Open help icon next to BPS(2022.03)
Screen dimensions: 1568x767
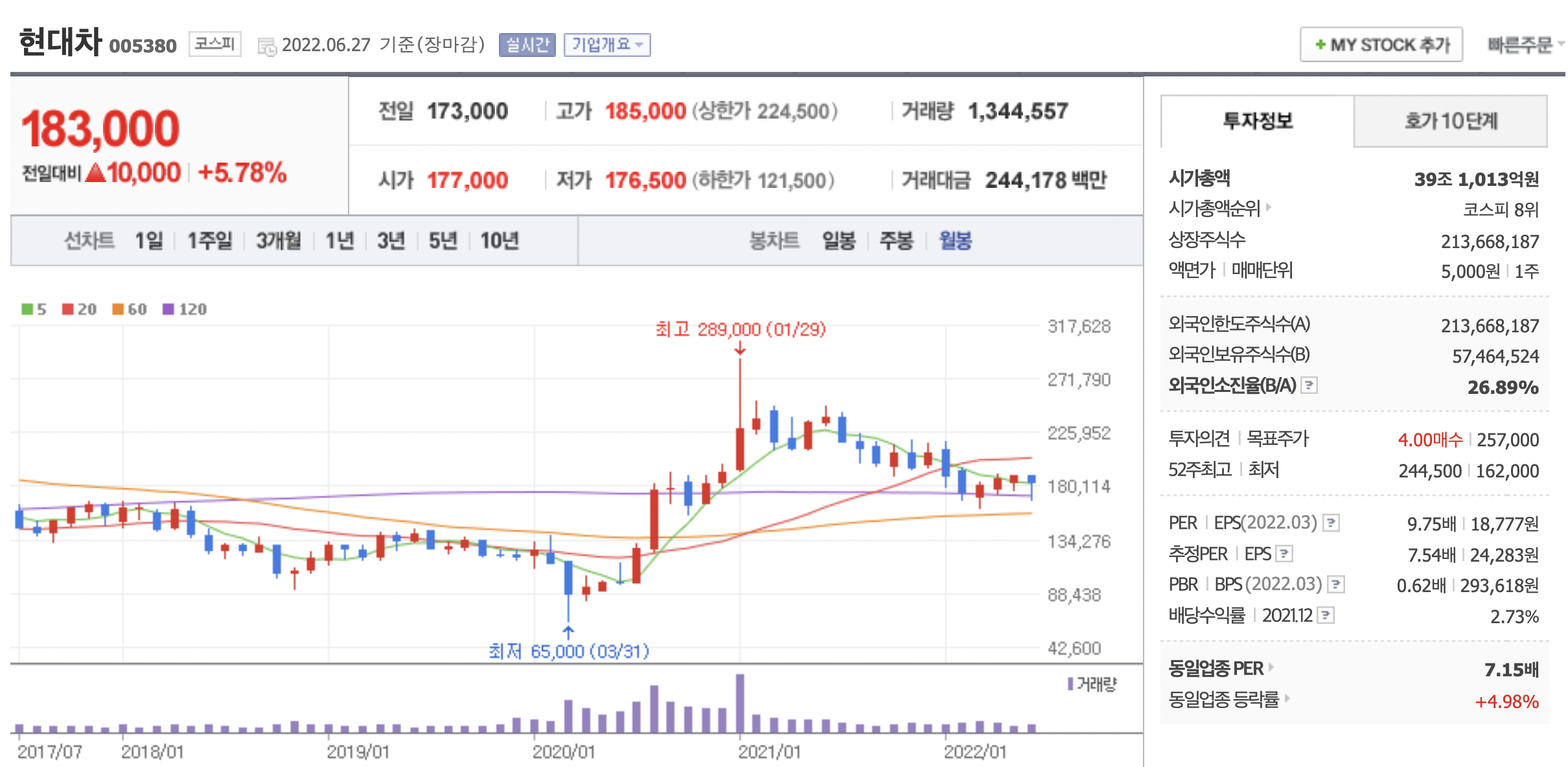point(1335,584)
